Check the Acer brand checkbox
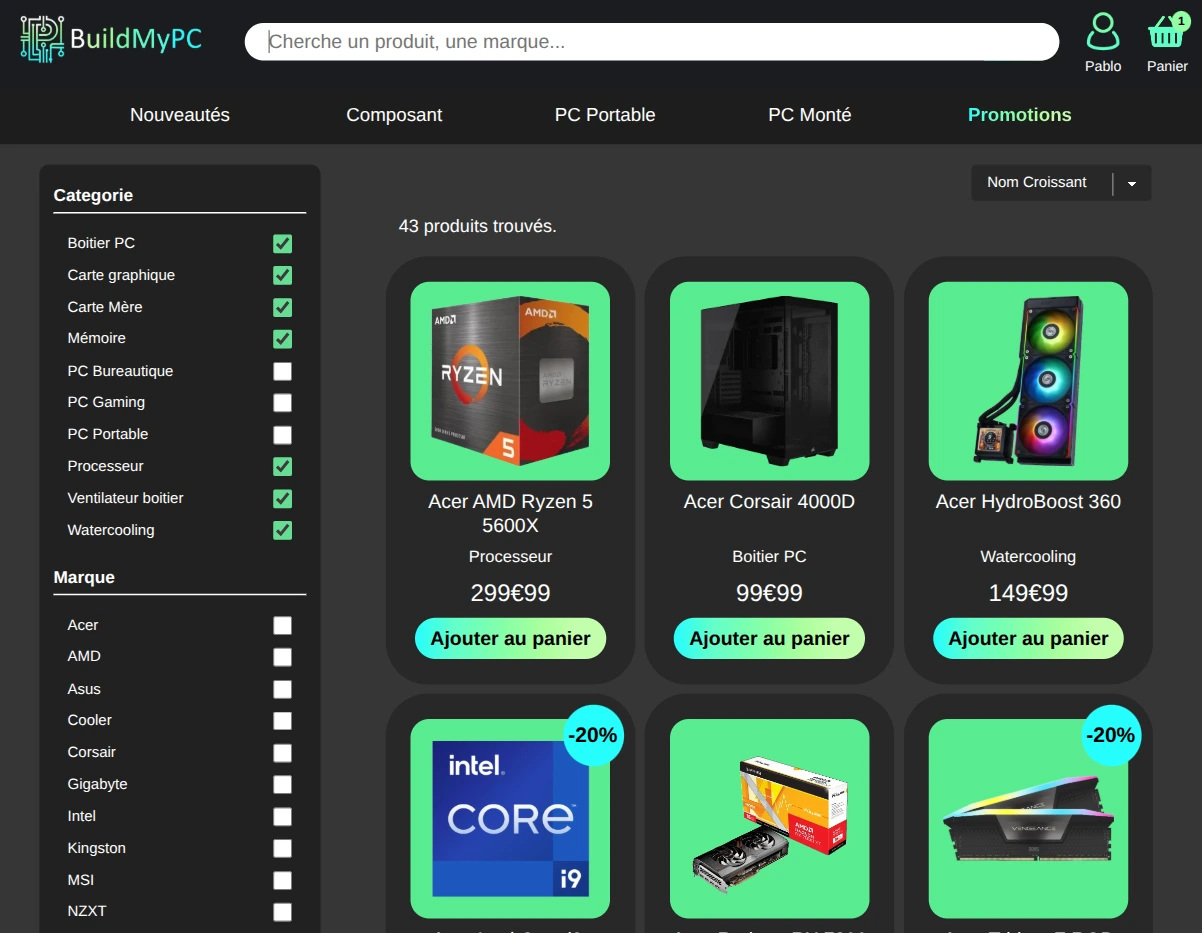1202x933 pixels. coord(283,625)
